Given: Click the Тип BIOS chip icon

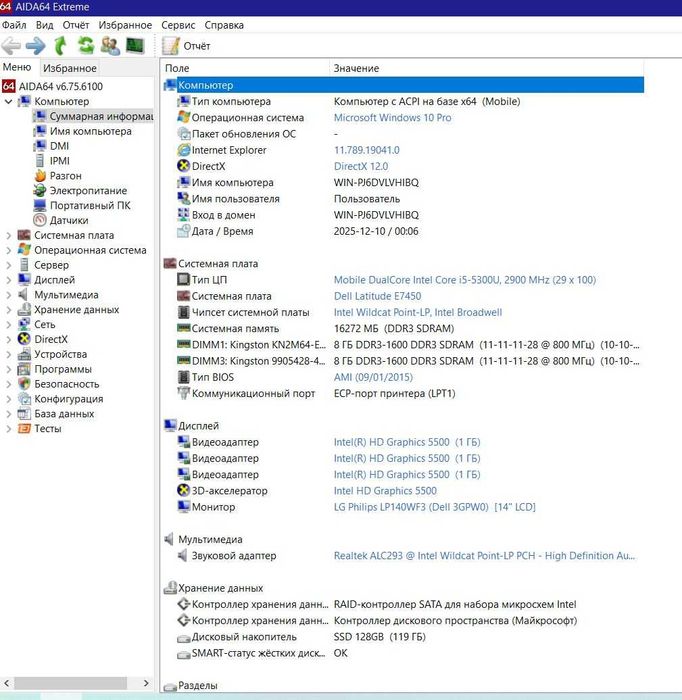Looking at the screenshot, I should 183,377.
